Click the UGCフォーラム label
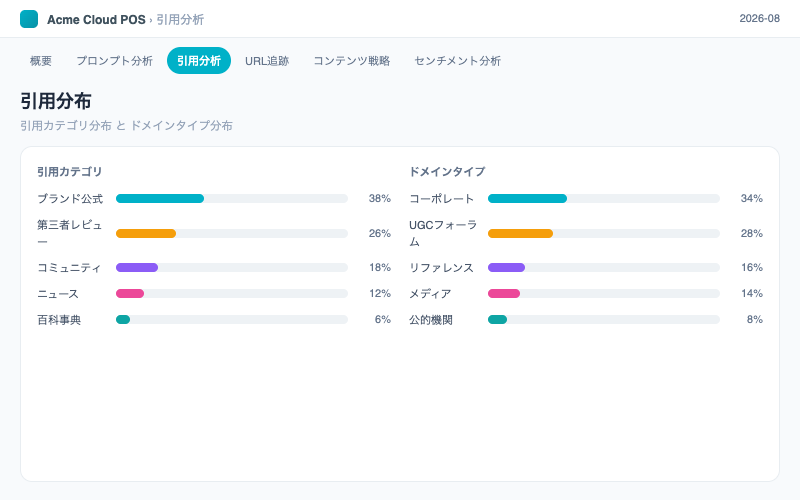 coord(443,233)
